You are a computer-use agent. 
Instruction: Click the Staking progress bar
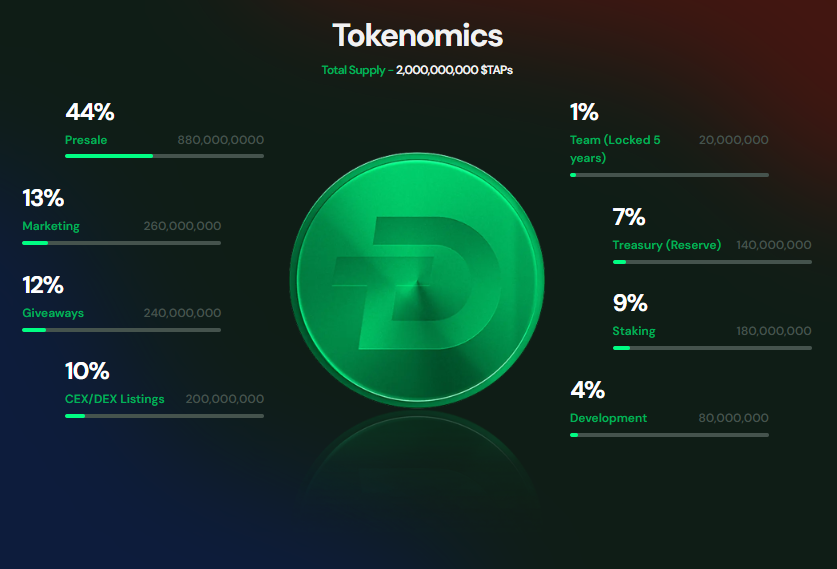[x=712, y=348]
